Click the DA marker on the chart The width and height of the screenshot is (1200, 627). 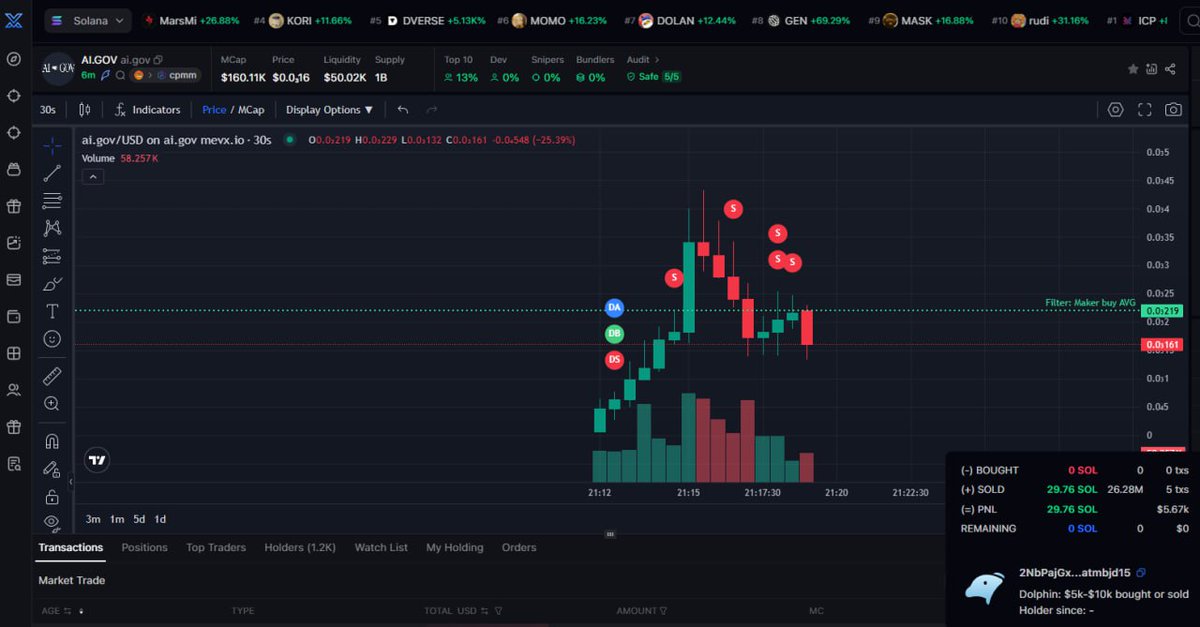(614, 308)
